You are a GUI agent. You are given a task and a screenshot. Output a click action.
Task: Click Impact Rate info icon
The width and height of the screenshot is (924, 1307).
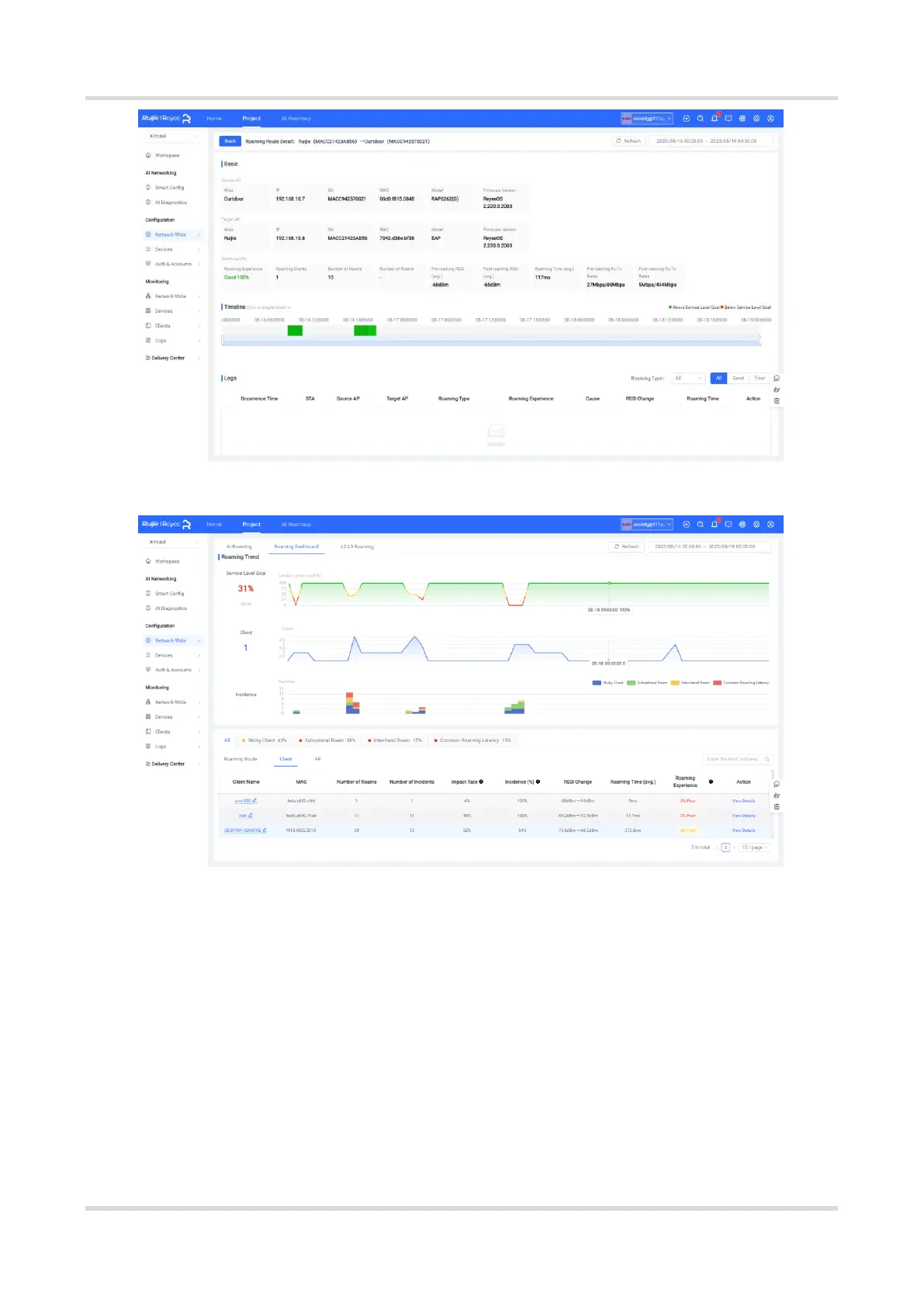point(481,782)
